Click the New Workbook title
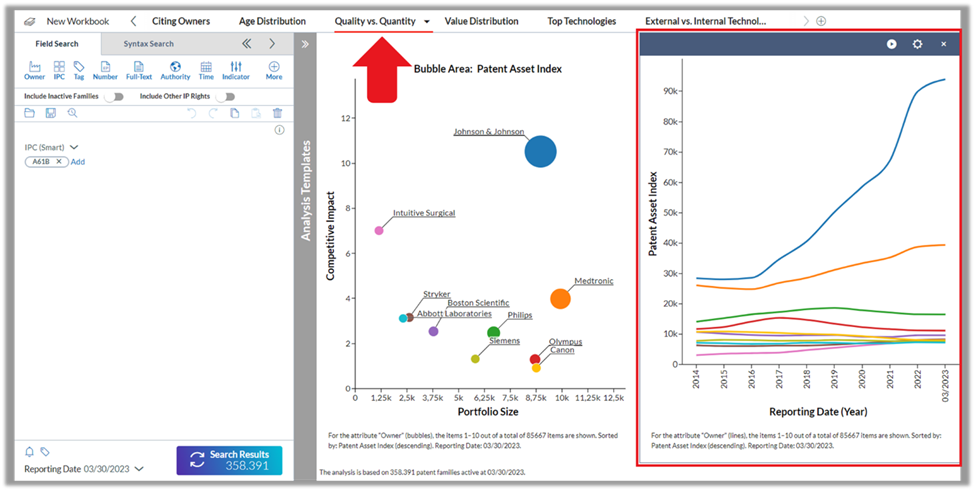 (78, 21)
